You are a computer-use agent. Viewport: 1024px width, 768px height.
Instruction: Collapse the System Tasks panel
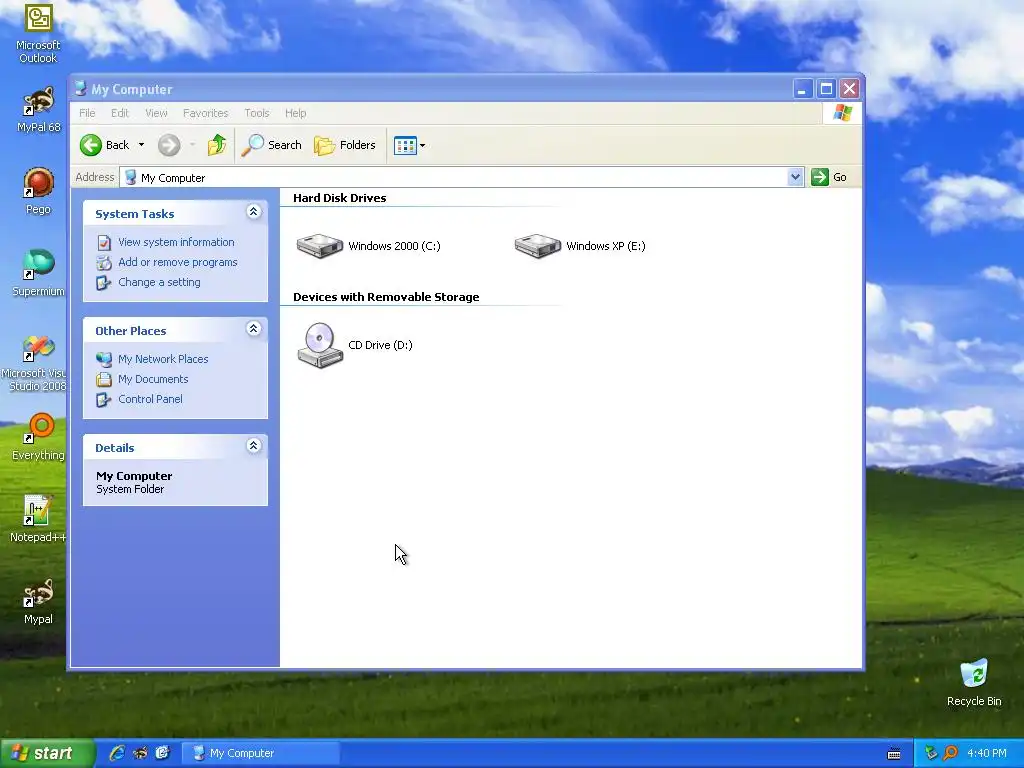pos(253,212)
